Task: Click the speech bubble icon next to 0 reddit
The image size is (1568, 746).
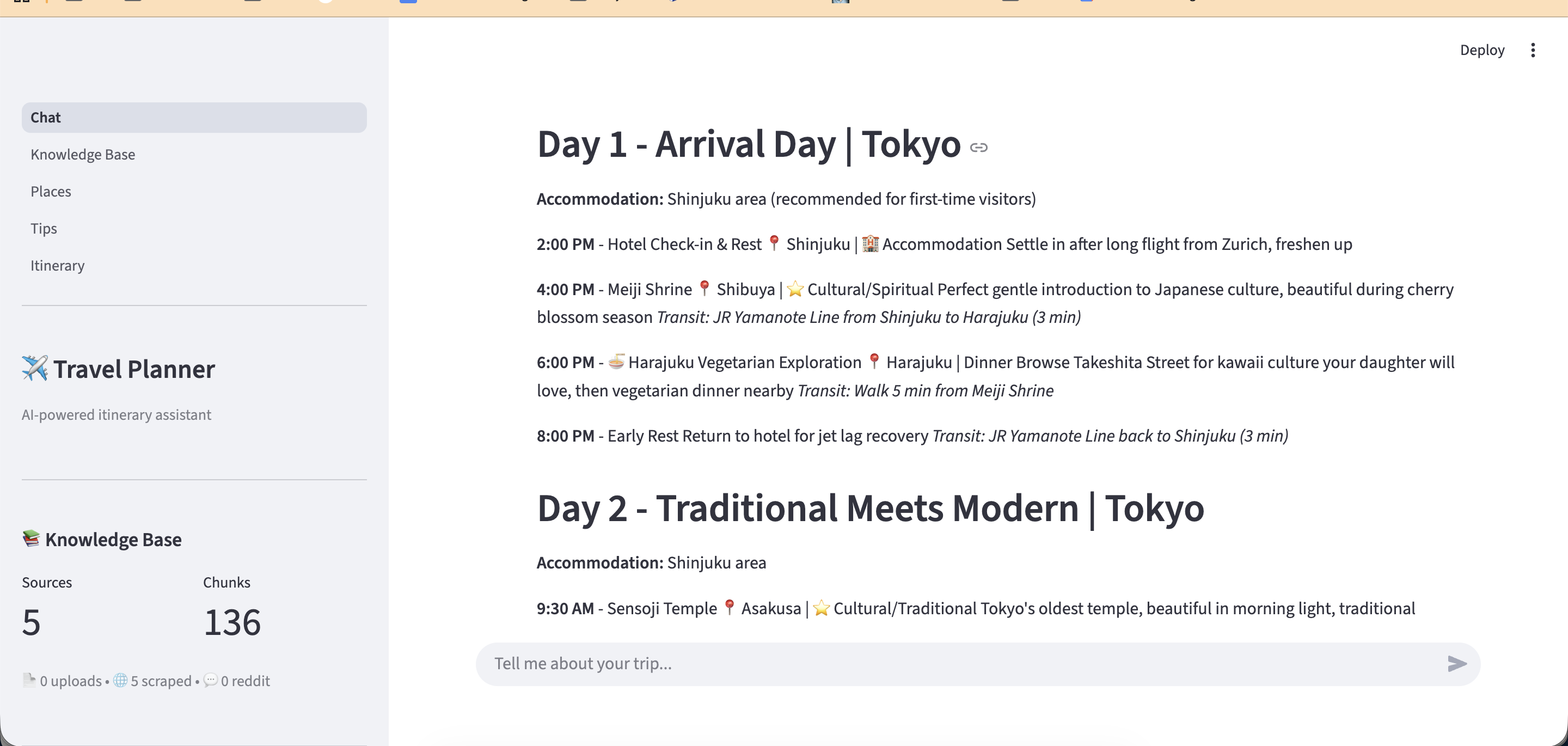Action: coord(211,680)
